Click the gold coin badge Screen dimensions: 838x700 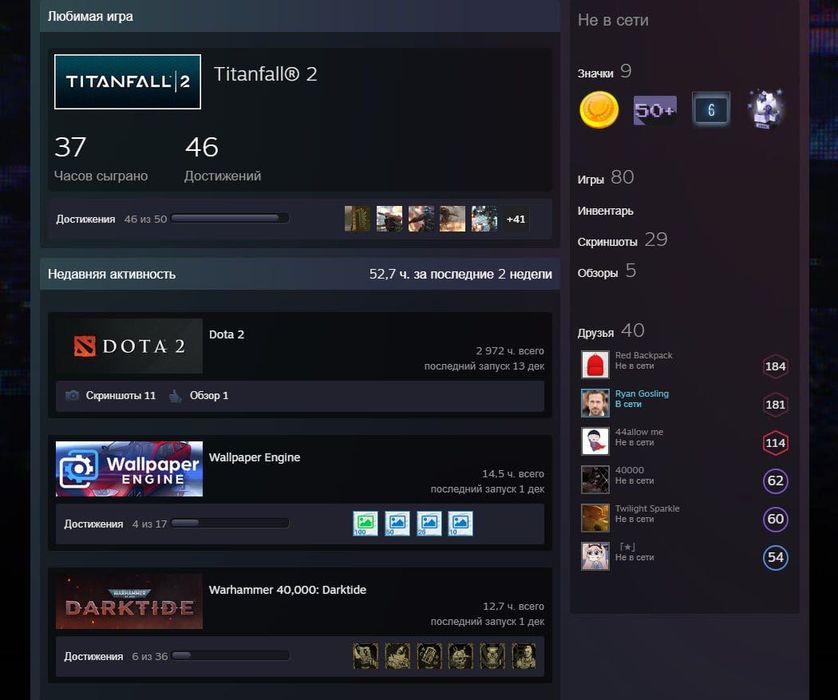pos(599,110)
